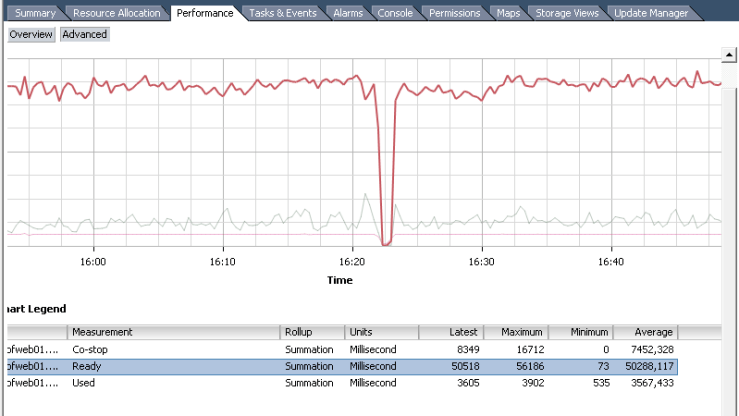Select the Ready legend row
This screenshot has height=416, width=739.
tap(342, 367)
